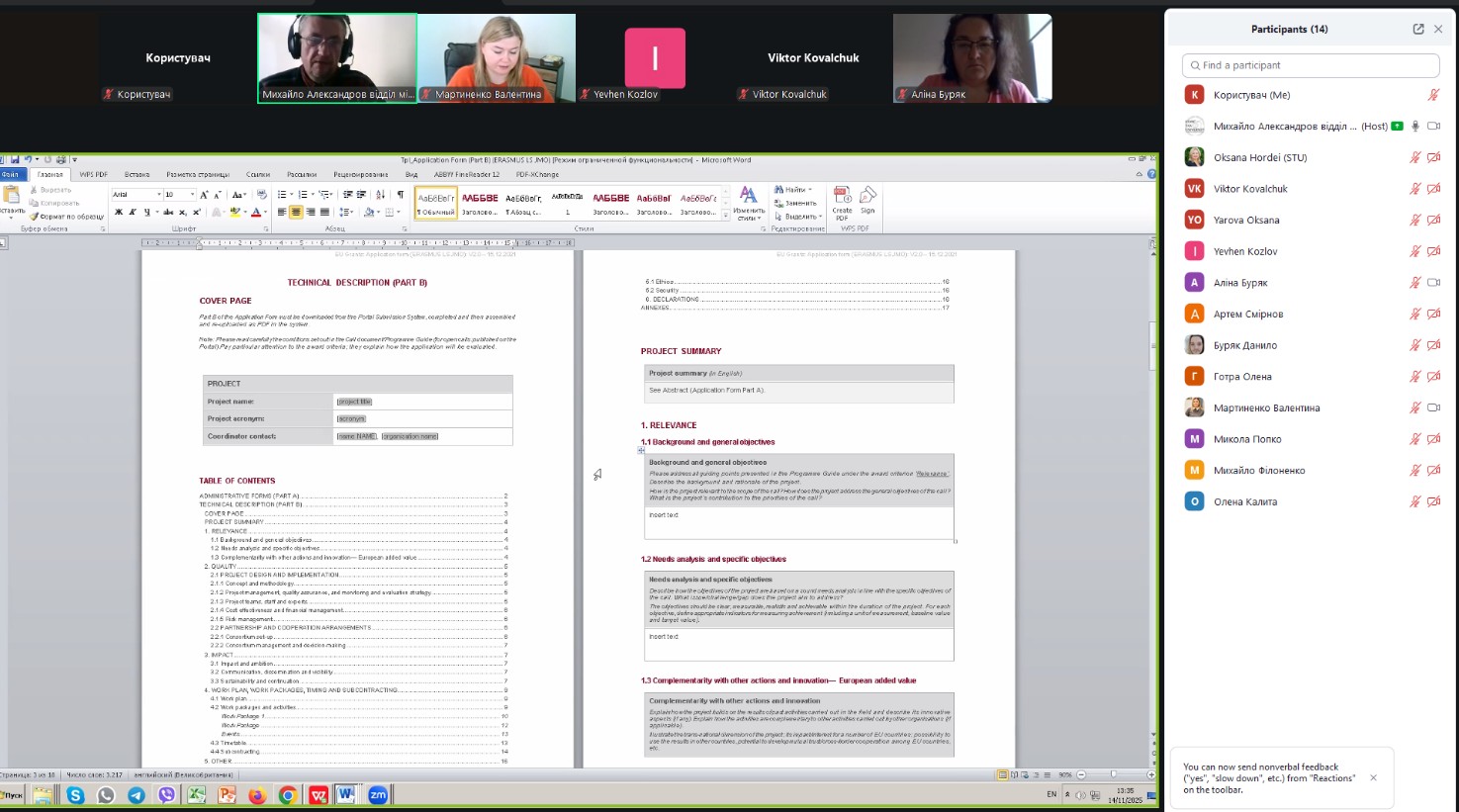Screen dimensions: 1459x812
Task: Open the Рецензирование ribbon tab
Action: coord(360,175)
